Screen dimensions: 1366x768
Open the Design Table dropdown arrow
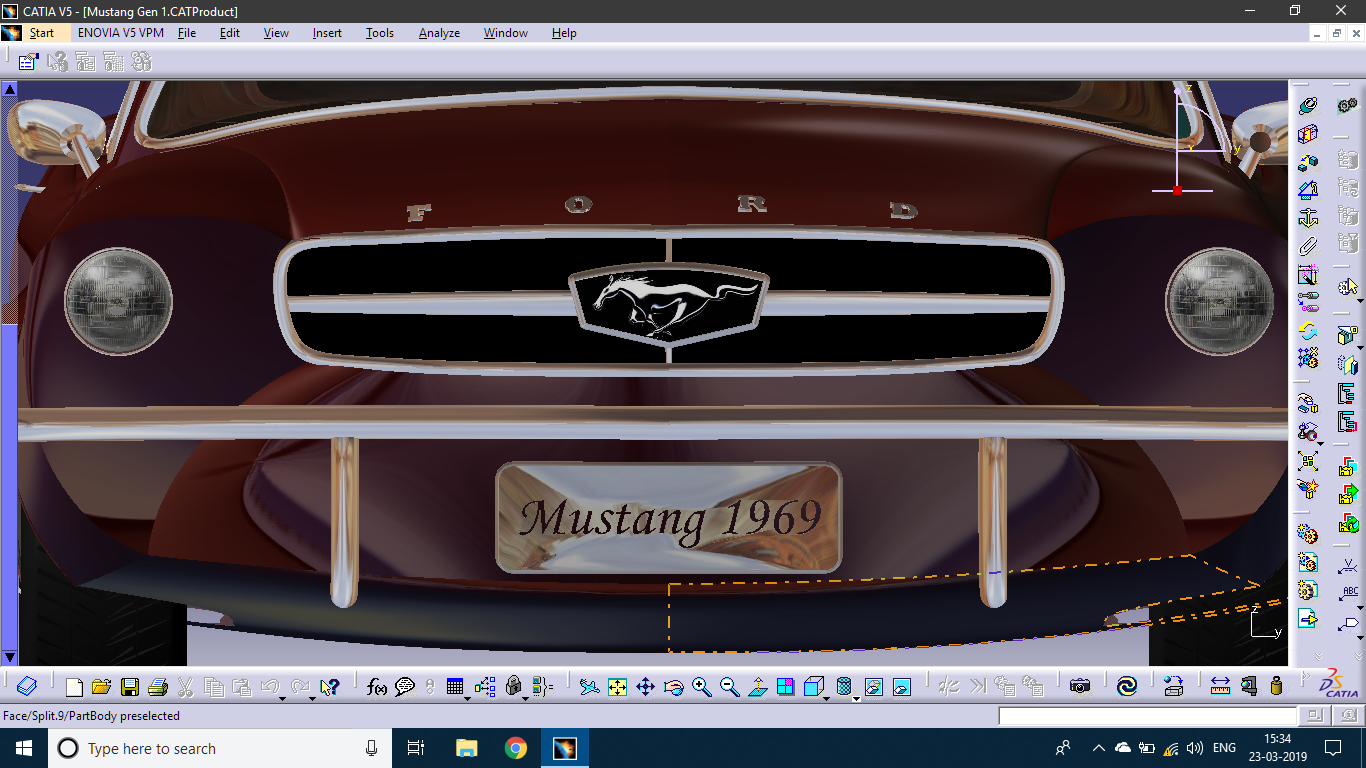coord(467,698)
